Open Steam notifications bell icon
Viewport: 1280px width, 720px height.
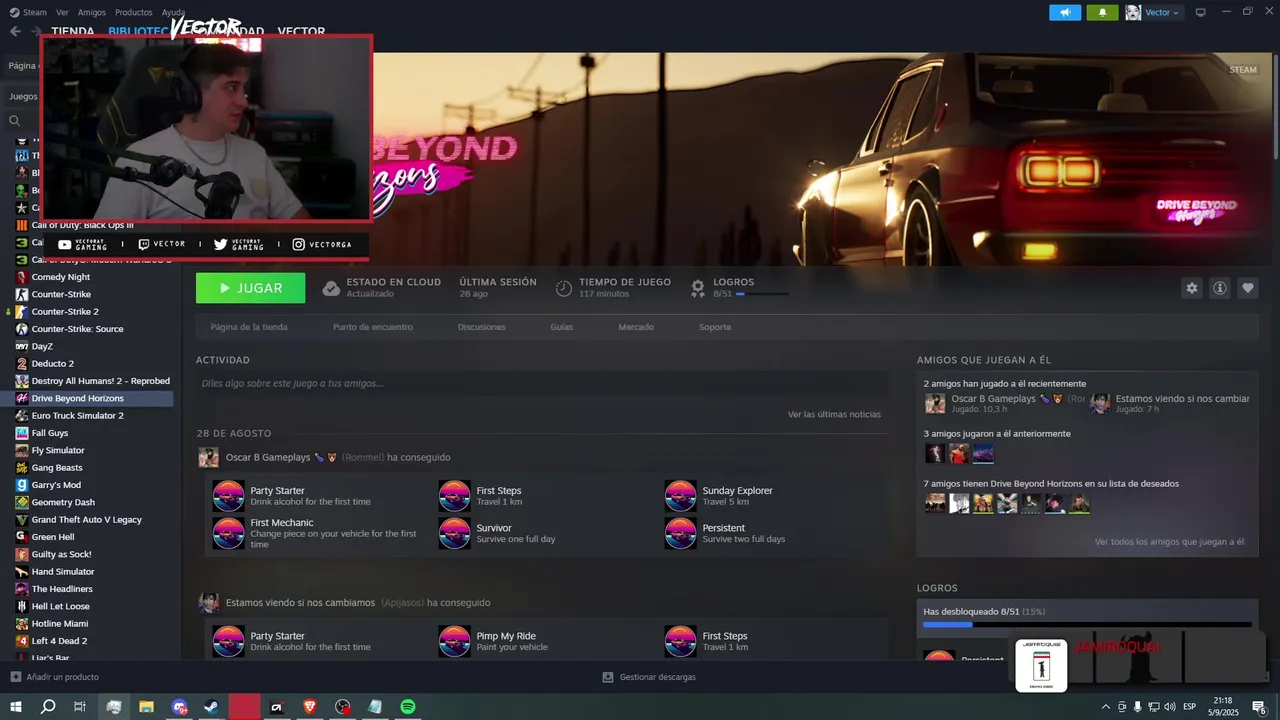1102,12
